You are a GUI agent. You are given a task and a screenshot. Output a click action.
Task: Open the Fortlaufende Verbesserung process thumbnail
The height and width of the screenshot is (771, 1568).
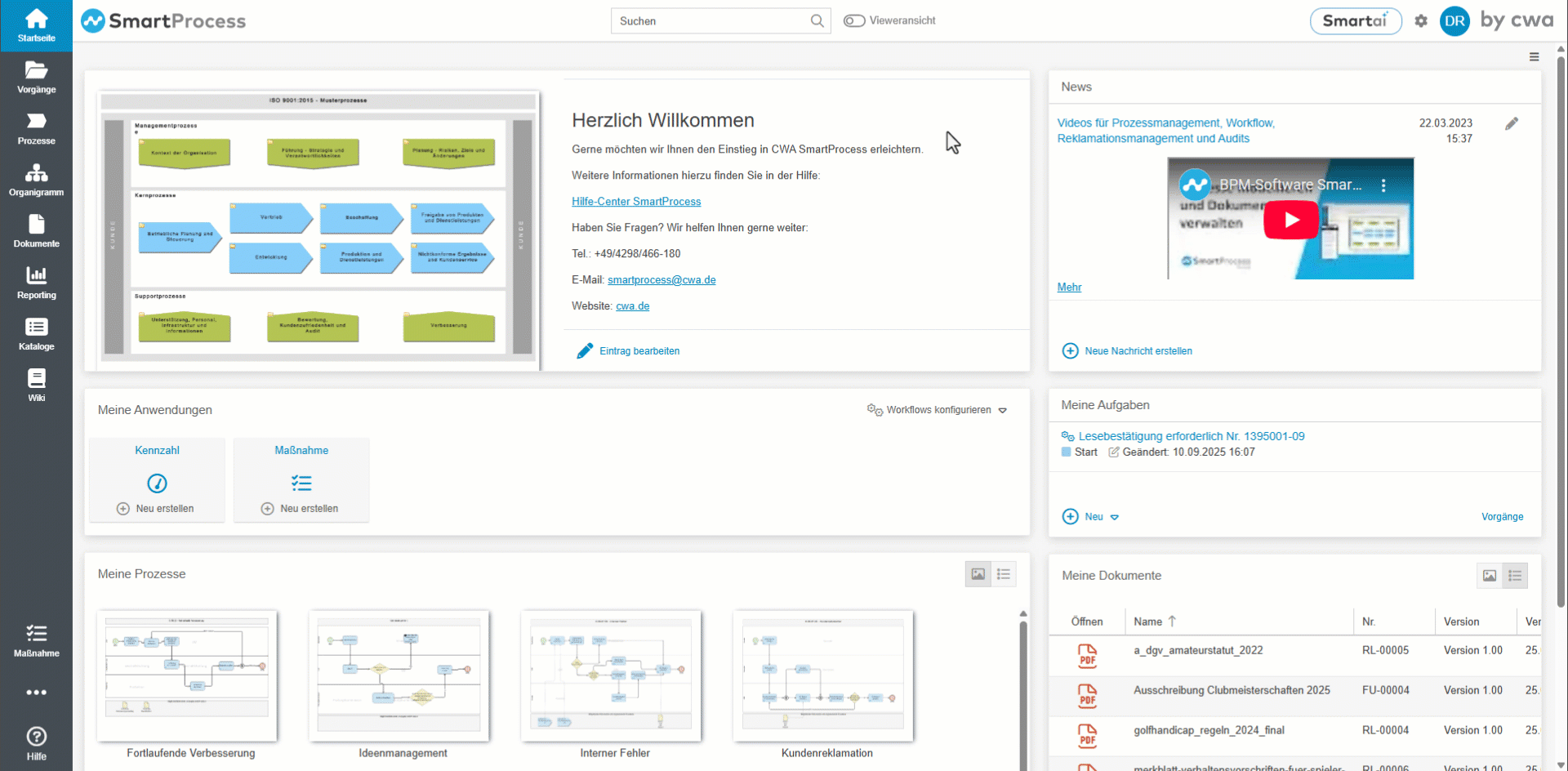click(x=187, y=676)
